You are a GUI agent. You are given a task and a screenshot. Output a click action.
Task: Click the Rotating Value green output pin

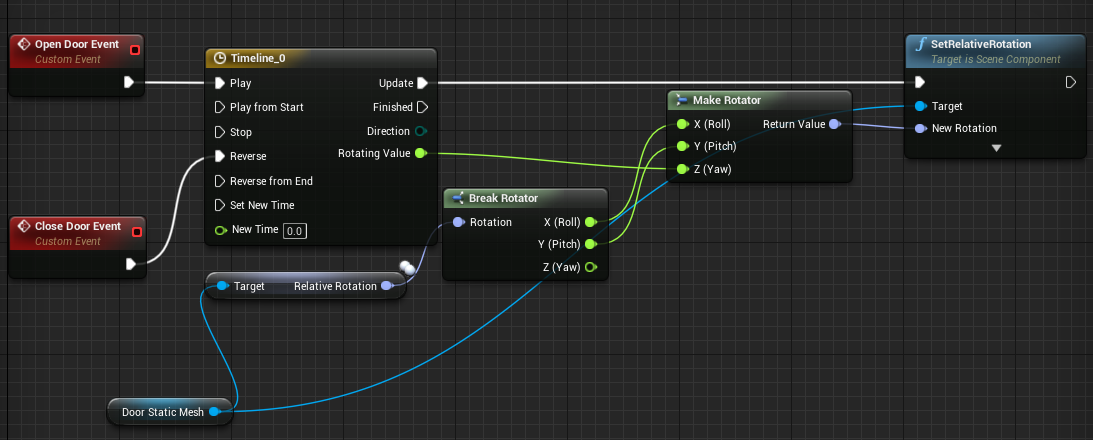click(420, 153)
